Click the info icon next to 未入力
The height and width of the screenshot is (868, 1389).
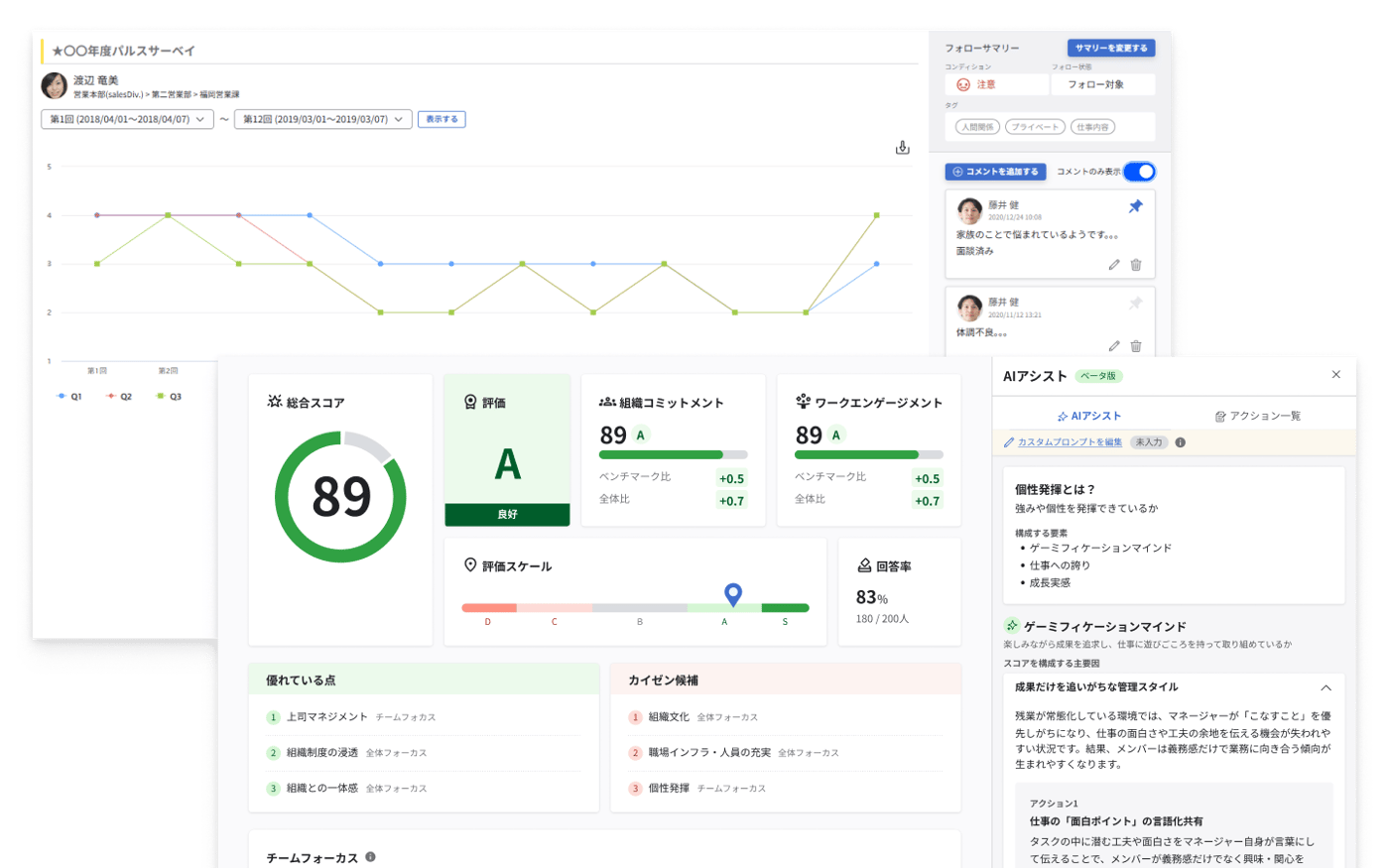[1181, 442]
